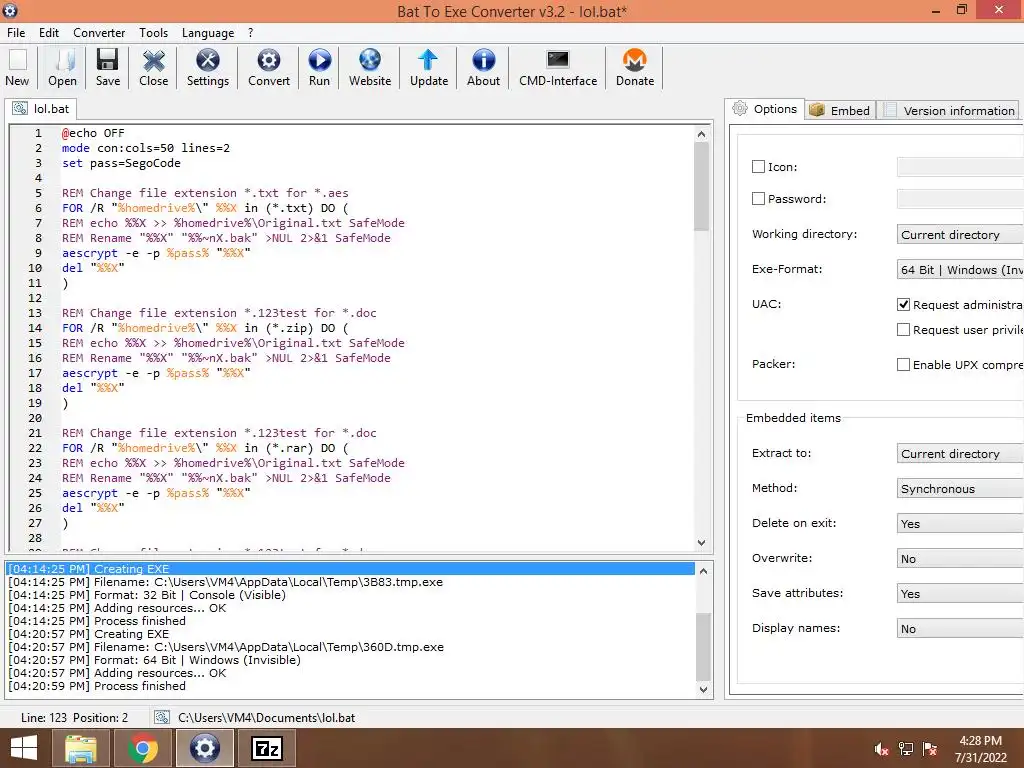Open the Working directory dropdown

[960, 234]
